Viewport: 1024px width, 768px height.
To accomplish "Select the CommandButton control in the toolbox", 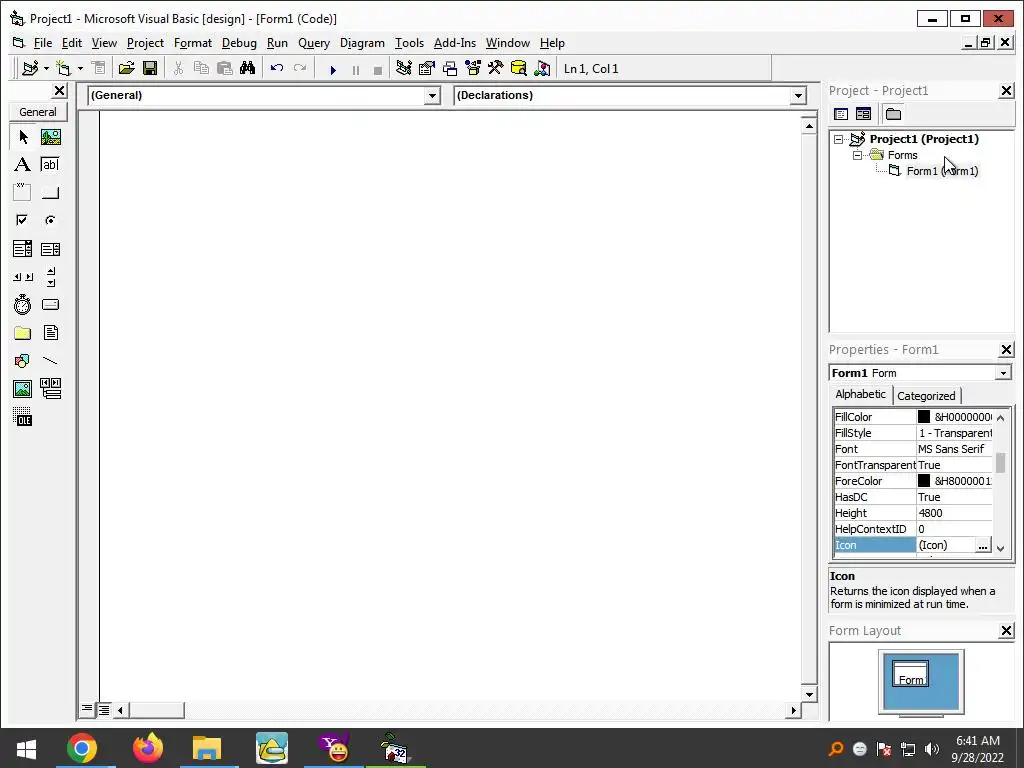I will [50, 193].
